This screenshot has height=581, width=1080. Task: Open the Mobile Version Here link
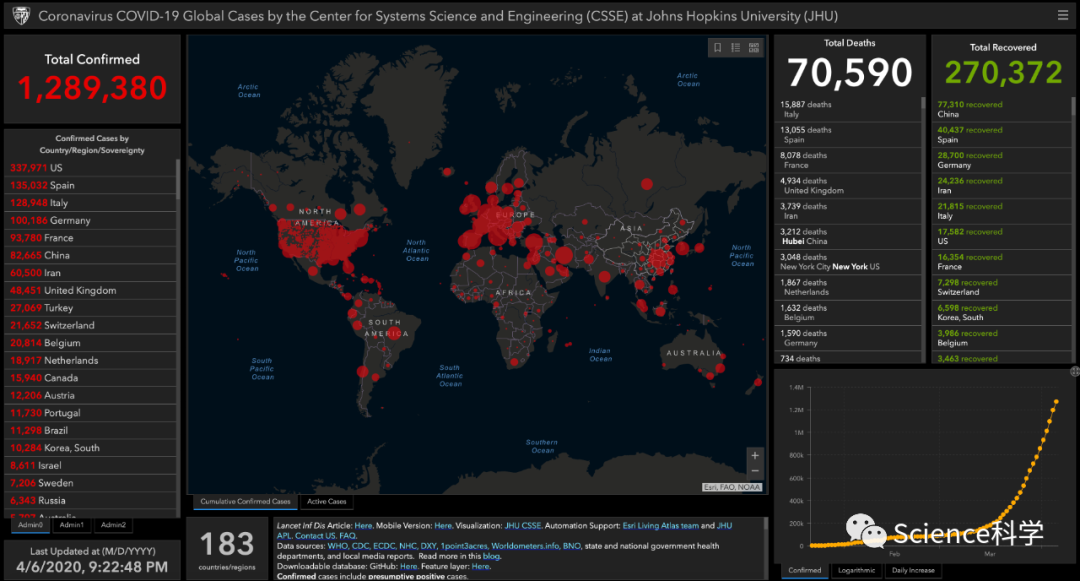coord(443,525)
